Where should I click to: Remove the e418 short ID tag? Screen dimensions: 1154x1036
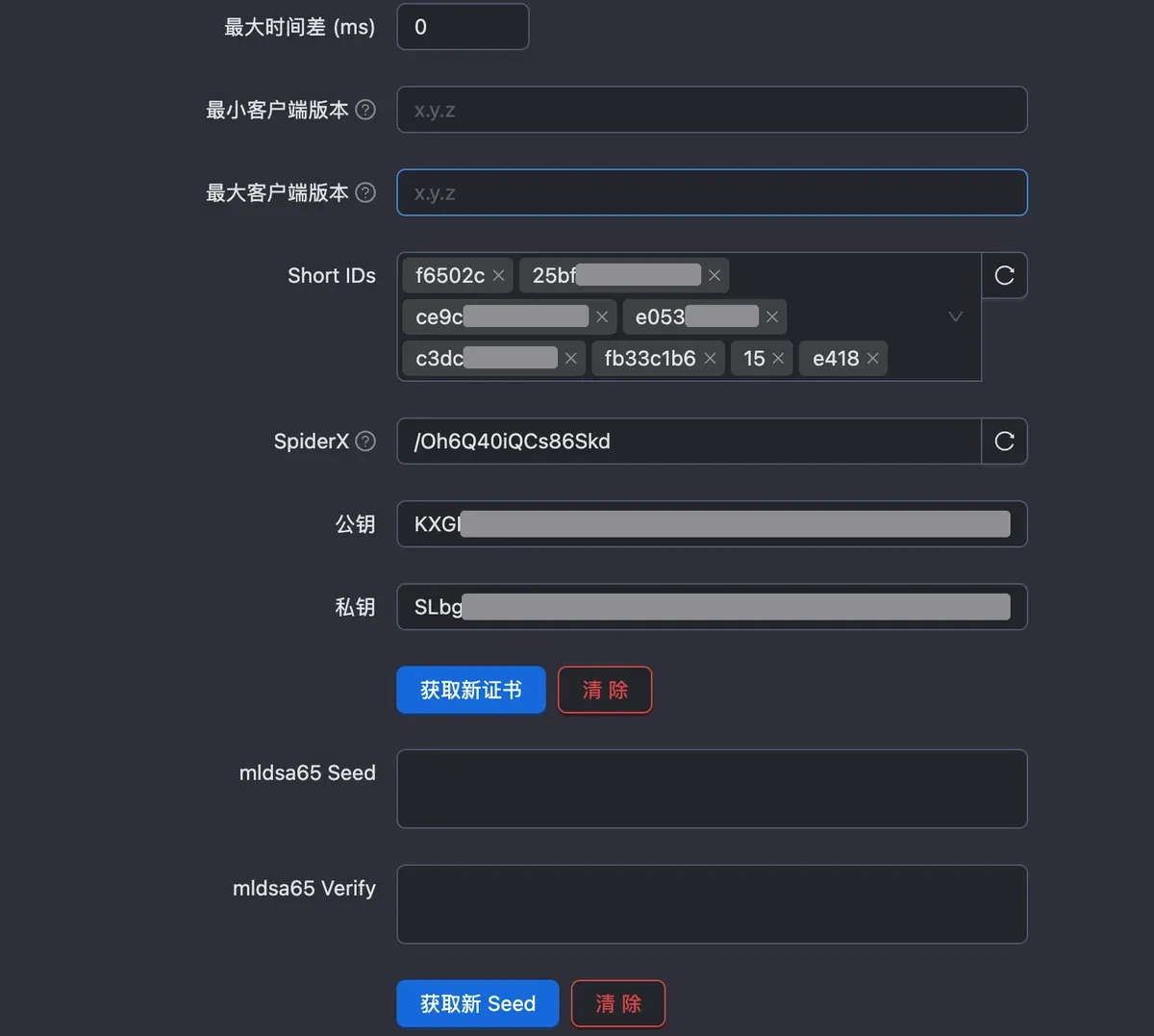[872, 359]
